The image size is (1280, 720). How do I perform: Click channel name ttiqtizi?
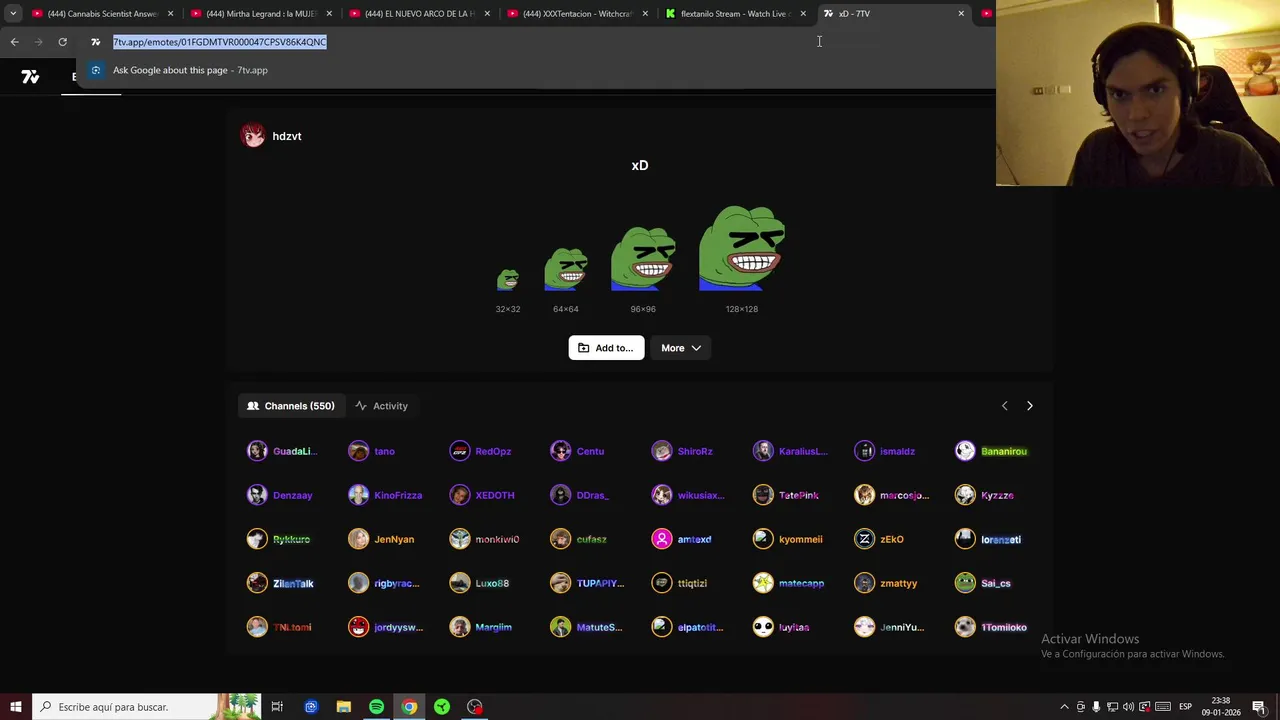point(692,583)
